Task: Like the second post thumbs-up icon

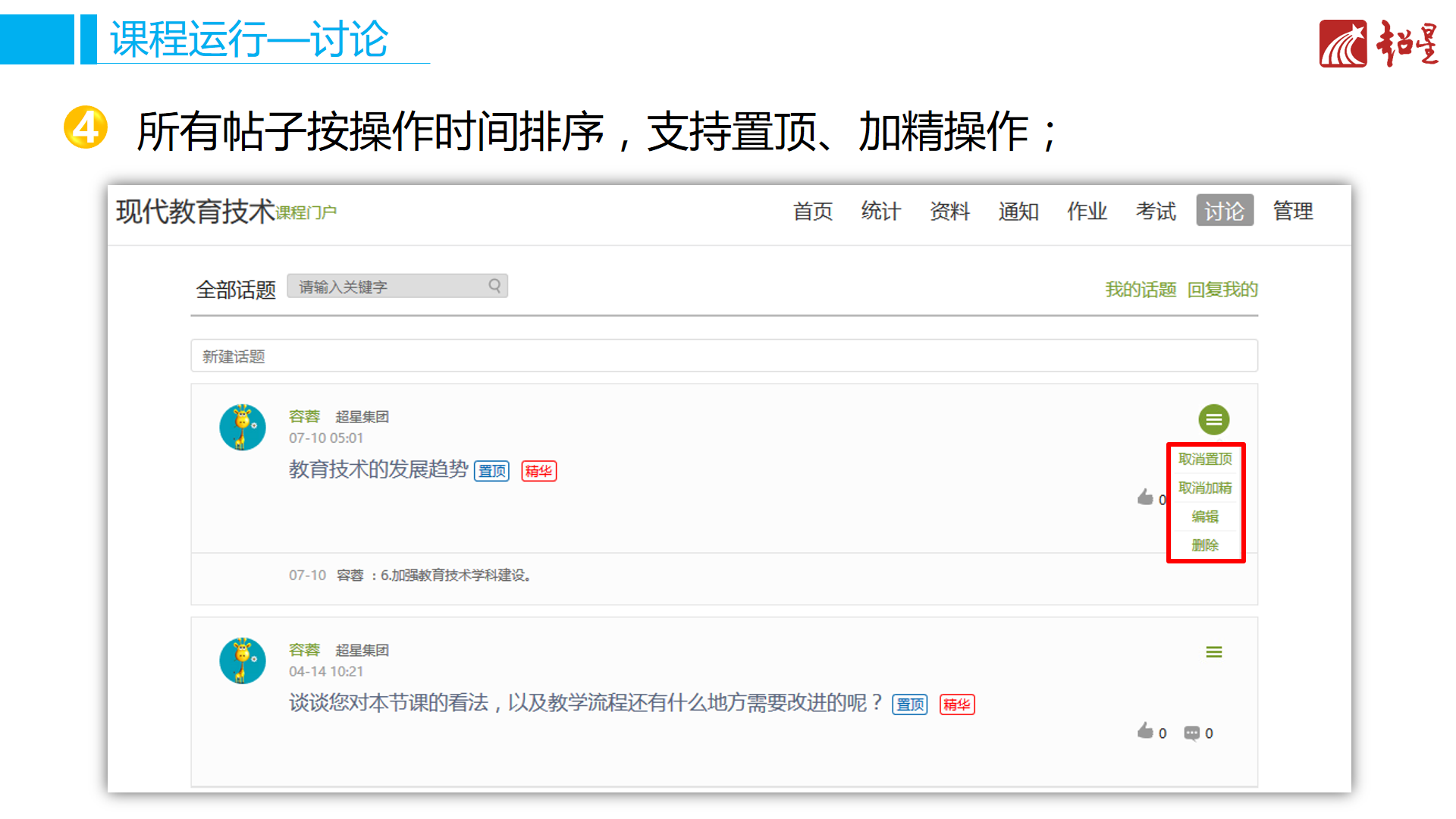Action: tap(1145, 731)
